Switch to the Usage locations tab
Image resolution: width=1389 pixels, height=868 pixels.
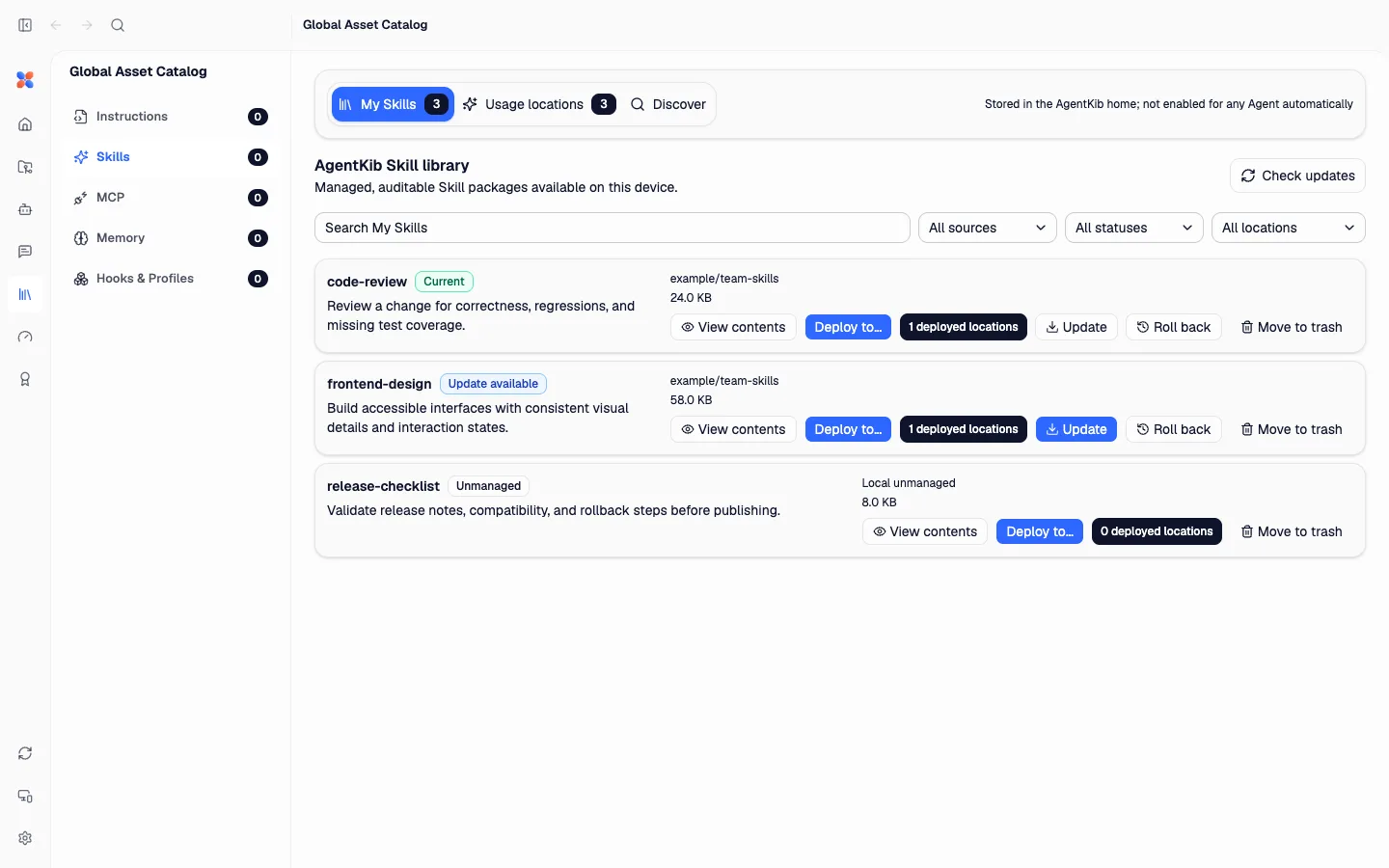coord(538,104)
